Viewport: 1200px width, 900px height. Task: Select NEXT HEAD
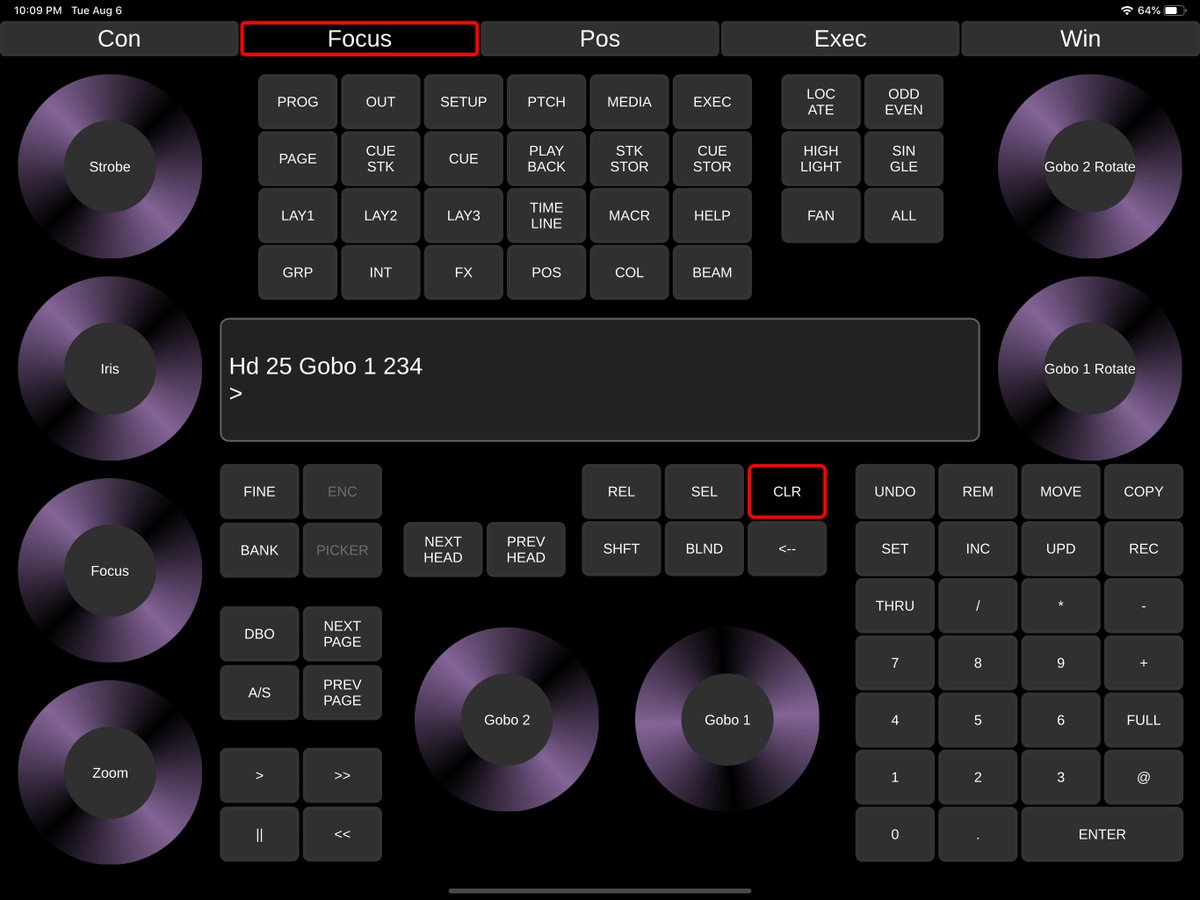[x=443, y=550]
